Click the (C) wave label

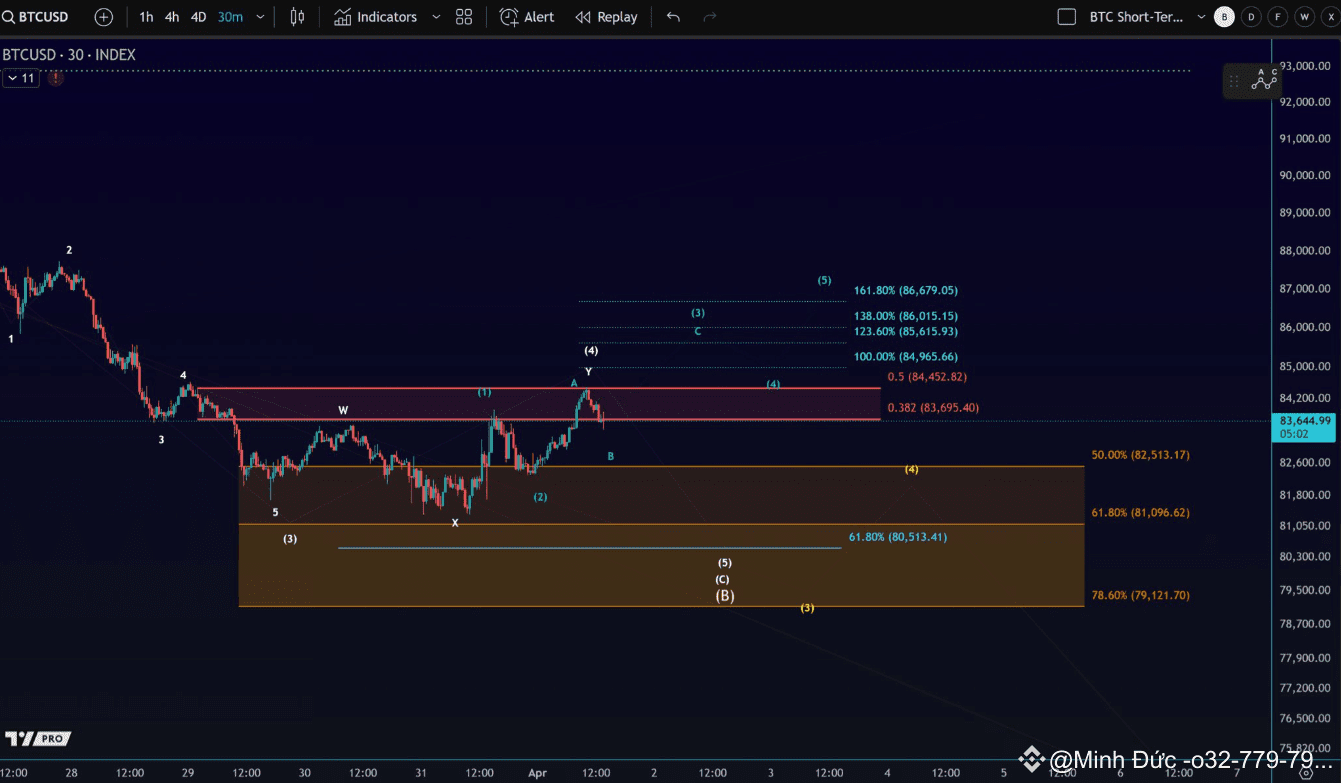point(722,580)
